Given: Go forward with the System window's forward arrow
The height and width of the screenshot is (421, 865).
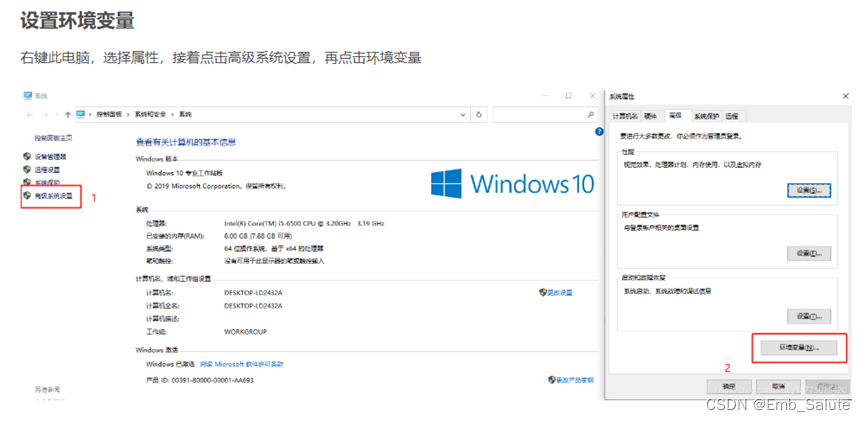Looking at the screenshot, I should click(x=45, y=115).
